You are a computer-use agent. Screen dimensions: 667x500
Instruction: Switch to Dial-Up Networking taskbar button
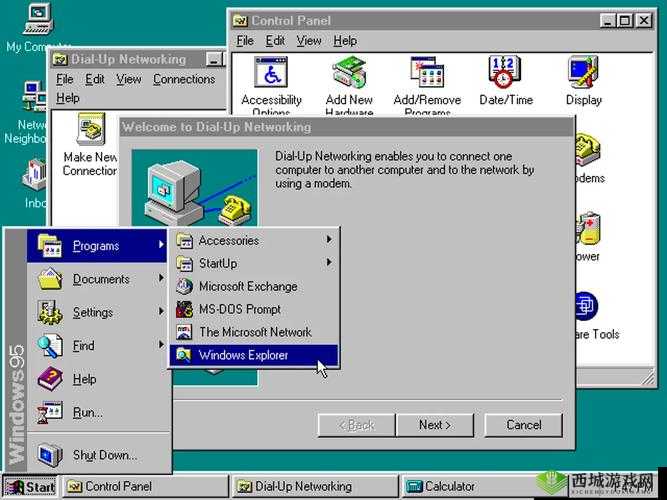315,486
